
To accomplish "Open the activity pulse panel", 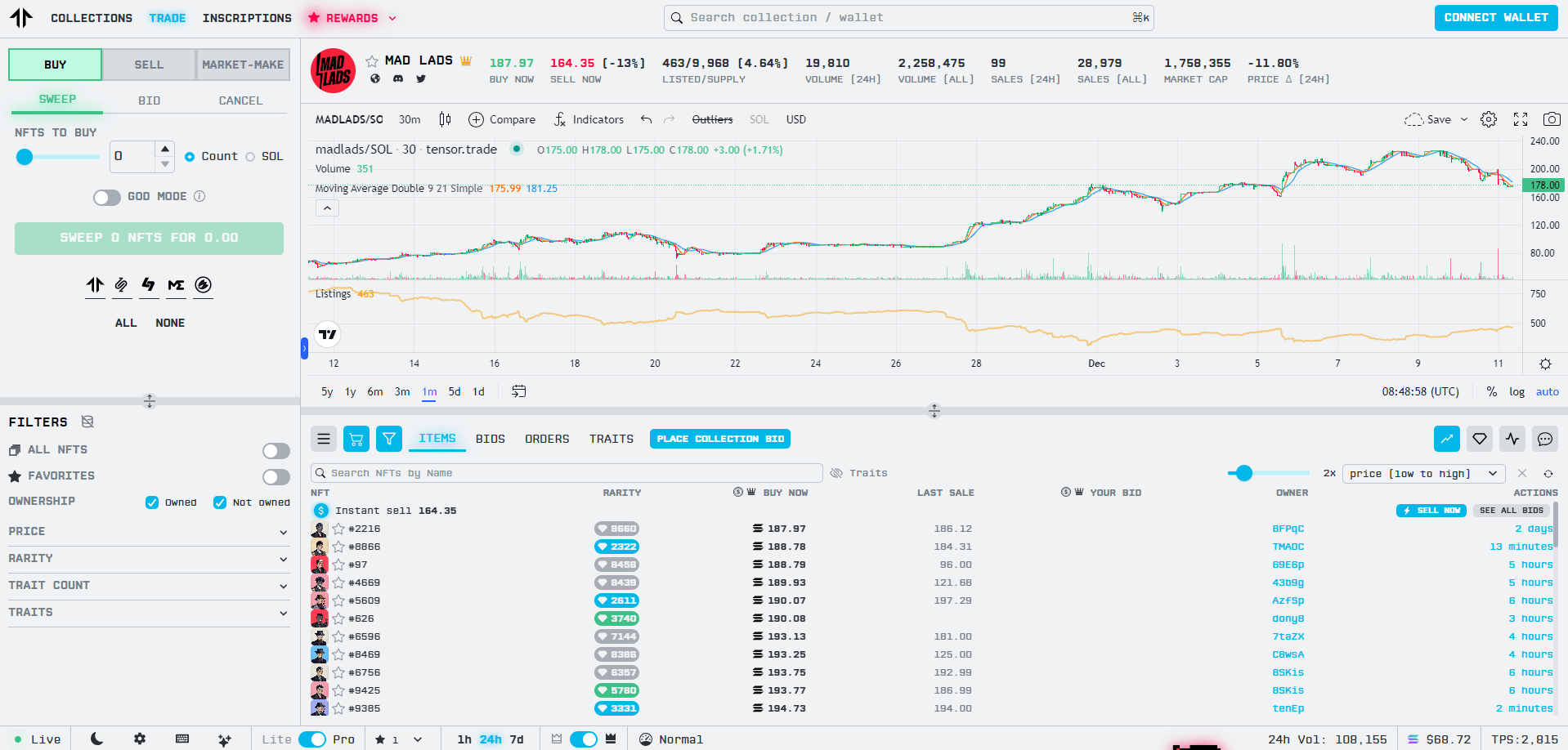I will pyautogui.click(x=1512, y=439).
